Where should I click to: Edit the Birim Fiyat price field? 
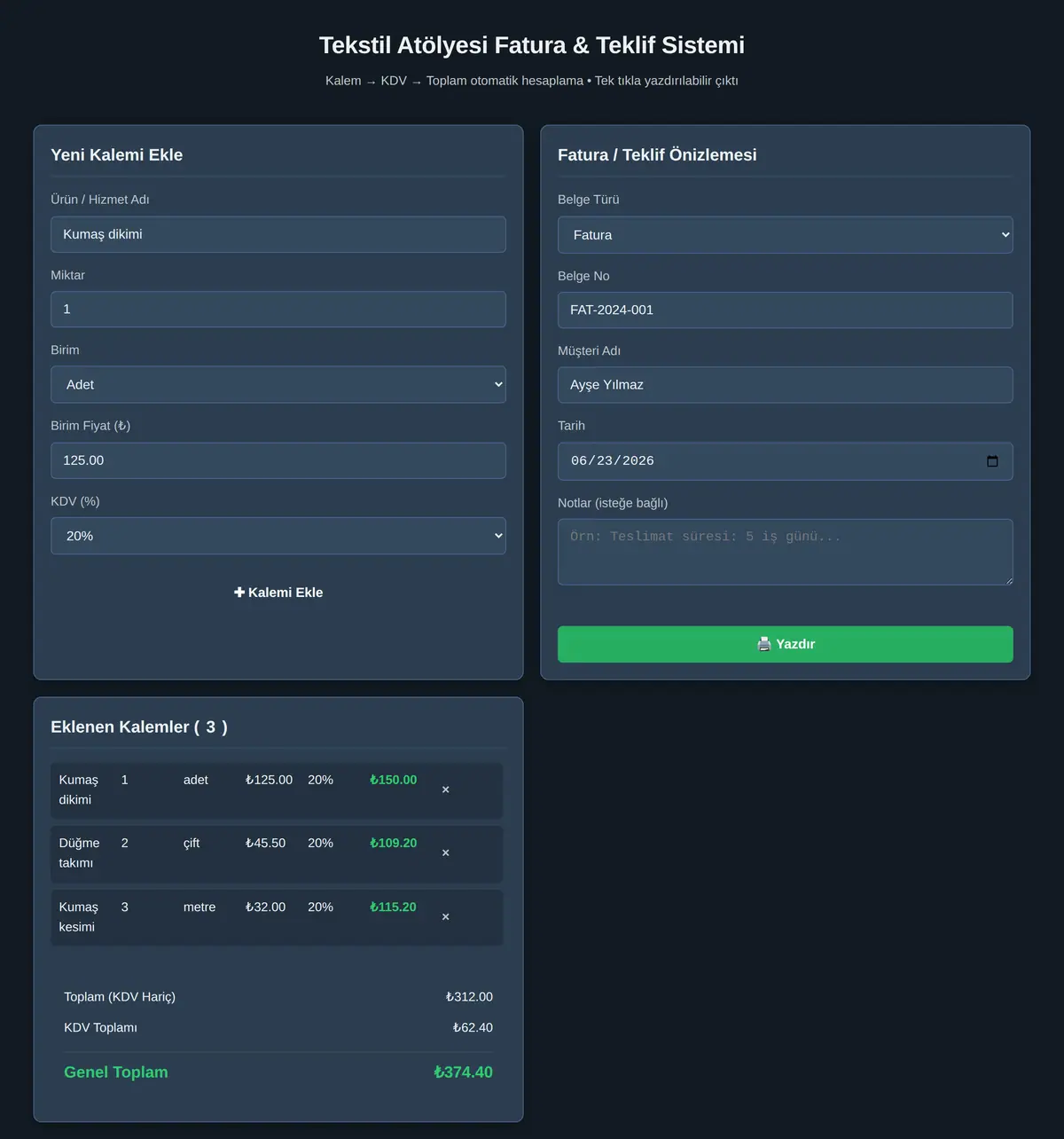[x=278, y=460]
